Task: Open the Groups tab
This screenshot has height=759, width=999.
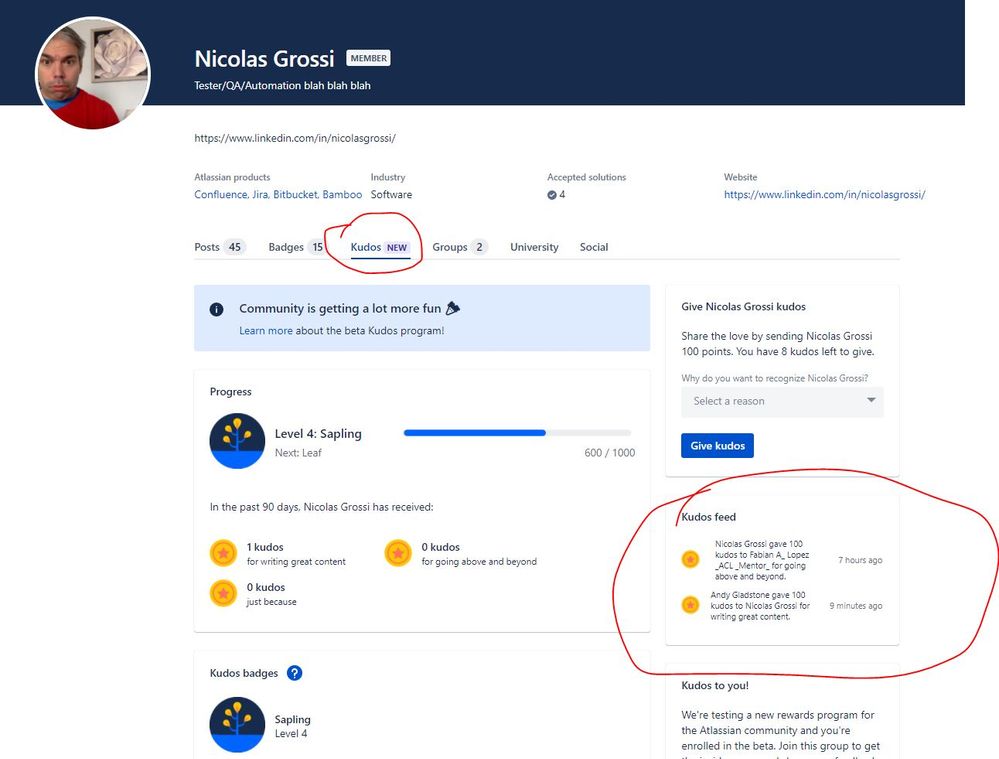Action: (459, 247)
